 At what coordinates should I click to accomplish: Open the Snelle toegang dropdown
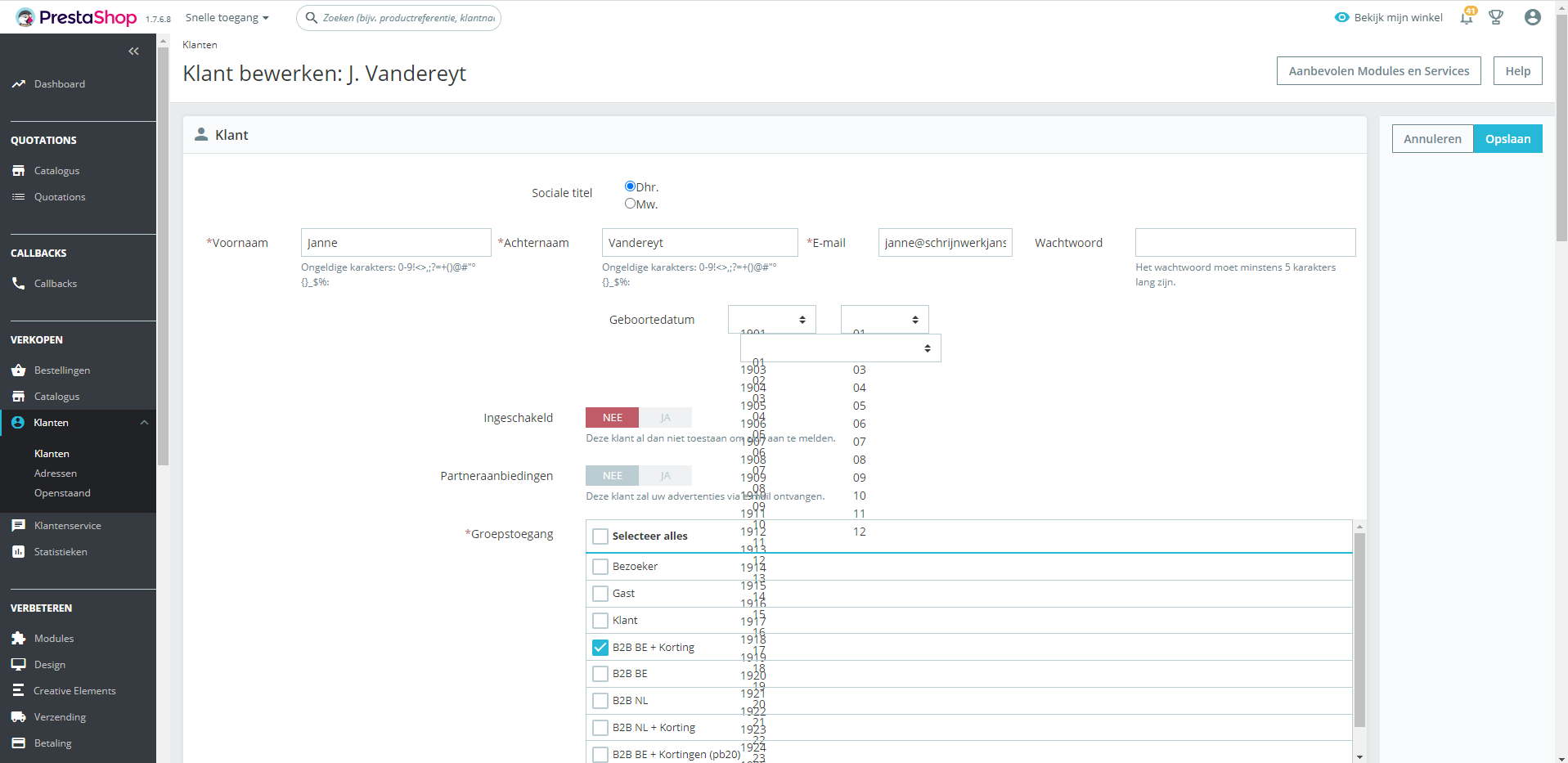pyautogui.click(x=227, y=17)
